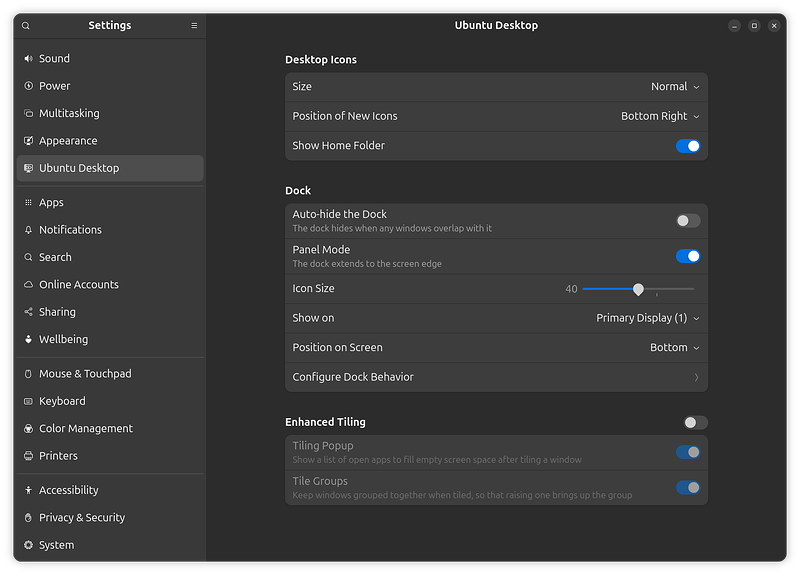Close the Settings window

point(774,26)
